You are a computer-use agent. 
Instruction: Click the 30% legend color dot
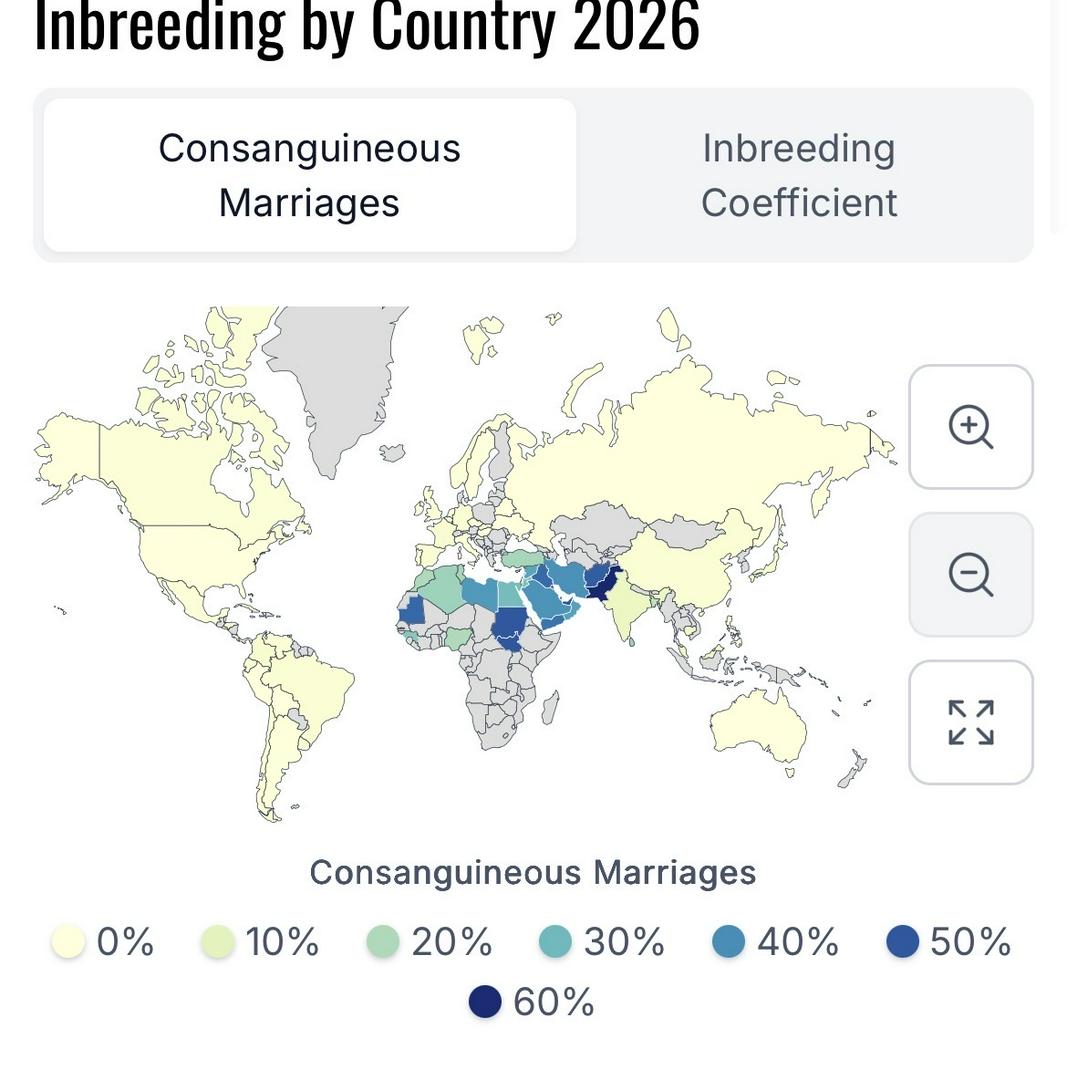pos(555,942)
